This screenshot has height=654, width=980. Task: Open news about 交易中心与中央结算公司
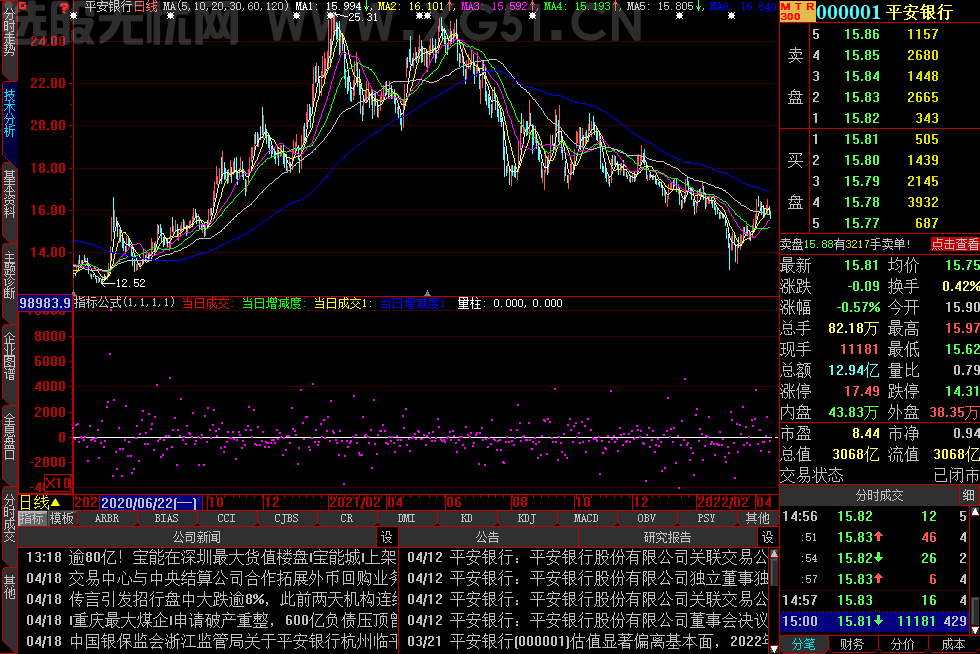click(x=211, y=578)
